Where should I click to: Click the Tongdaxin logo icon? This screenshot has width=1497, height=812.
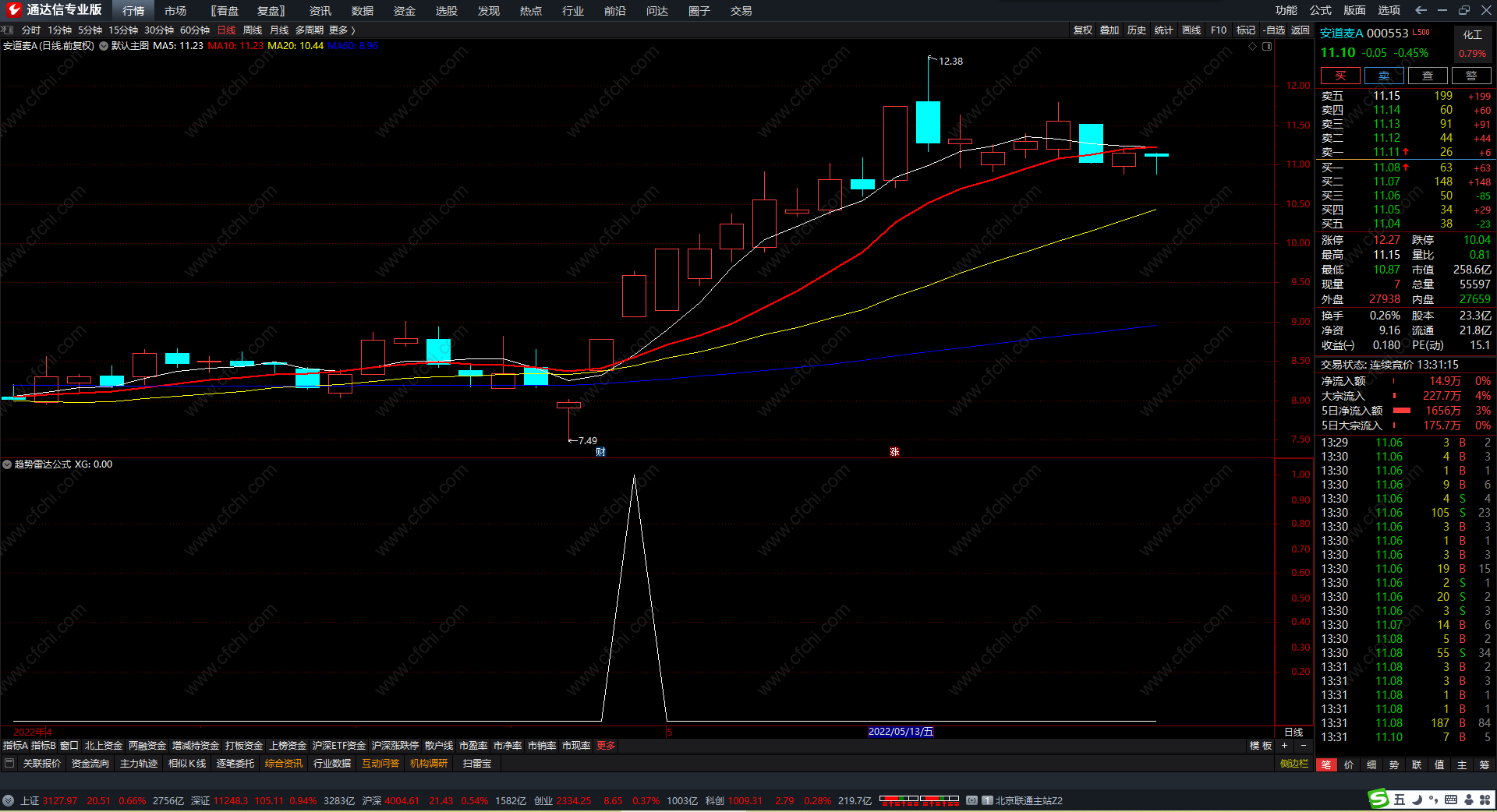click(x=13, y=10)
